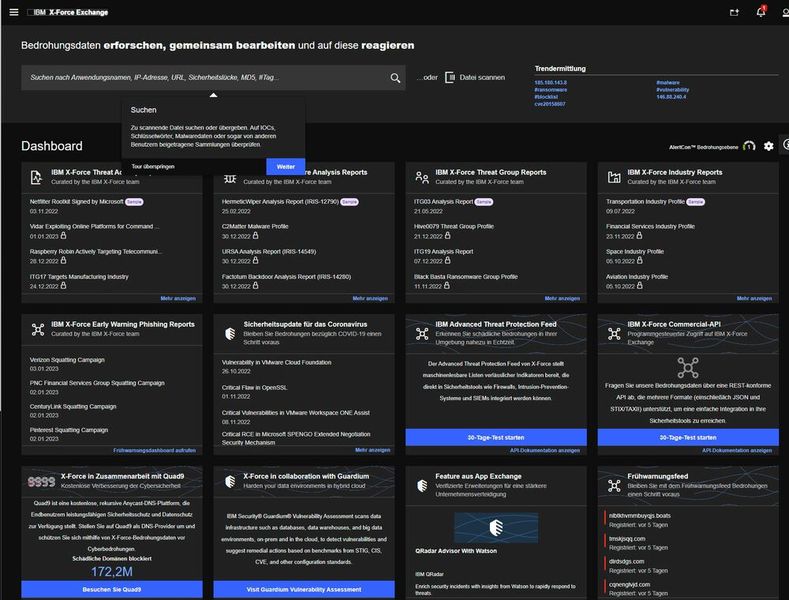Screen dimensions: 789x600
Task: Click the lock icon beside C2Matter Malware Profile date
Action: 256,236
